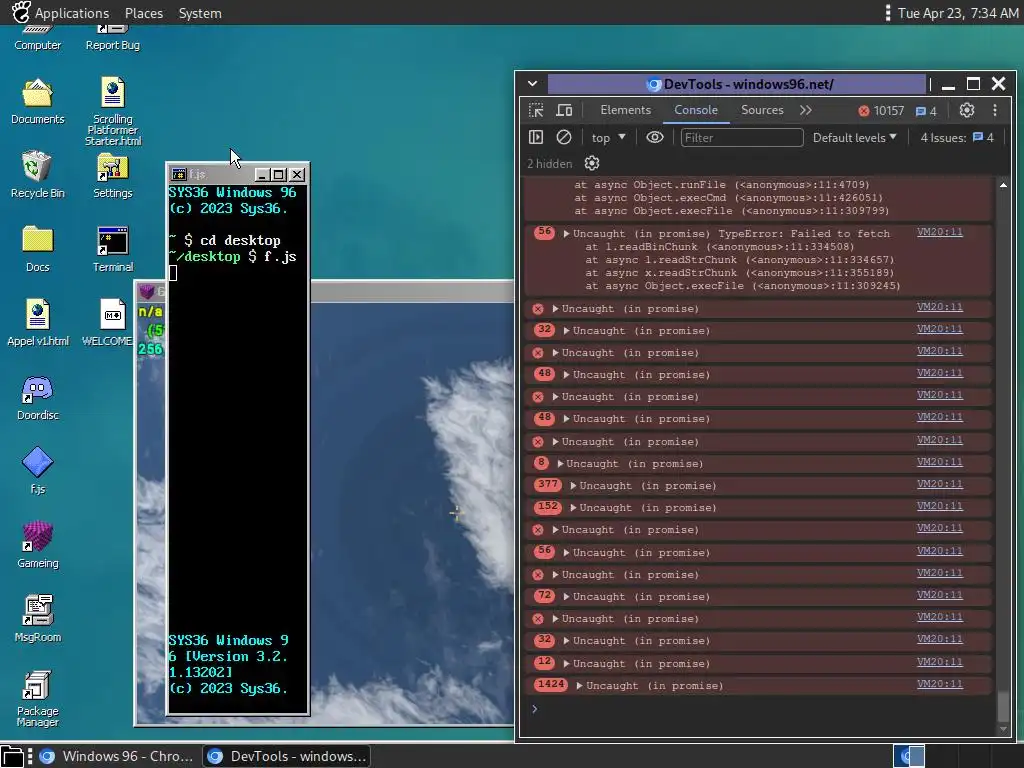This screenshot has height=768, width=1024.
Task: Open the Recycle Bin icon
Action: [37, 174]
